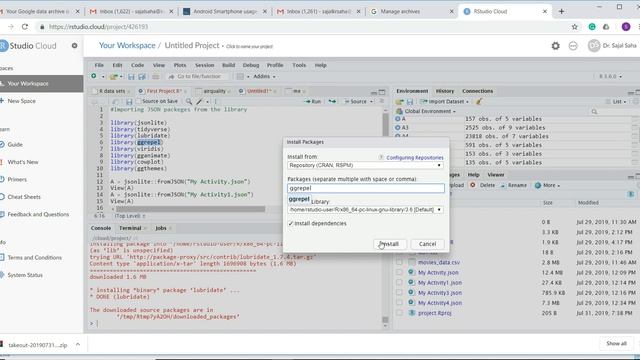Click the source editor vertical scrollbar
Viewport: 640px width, 360px height.
[386, 125]
